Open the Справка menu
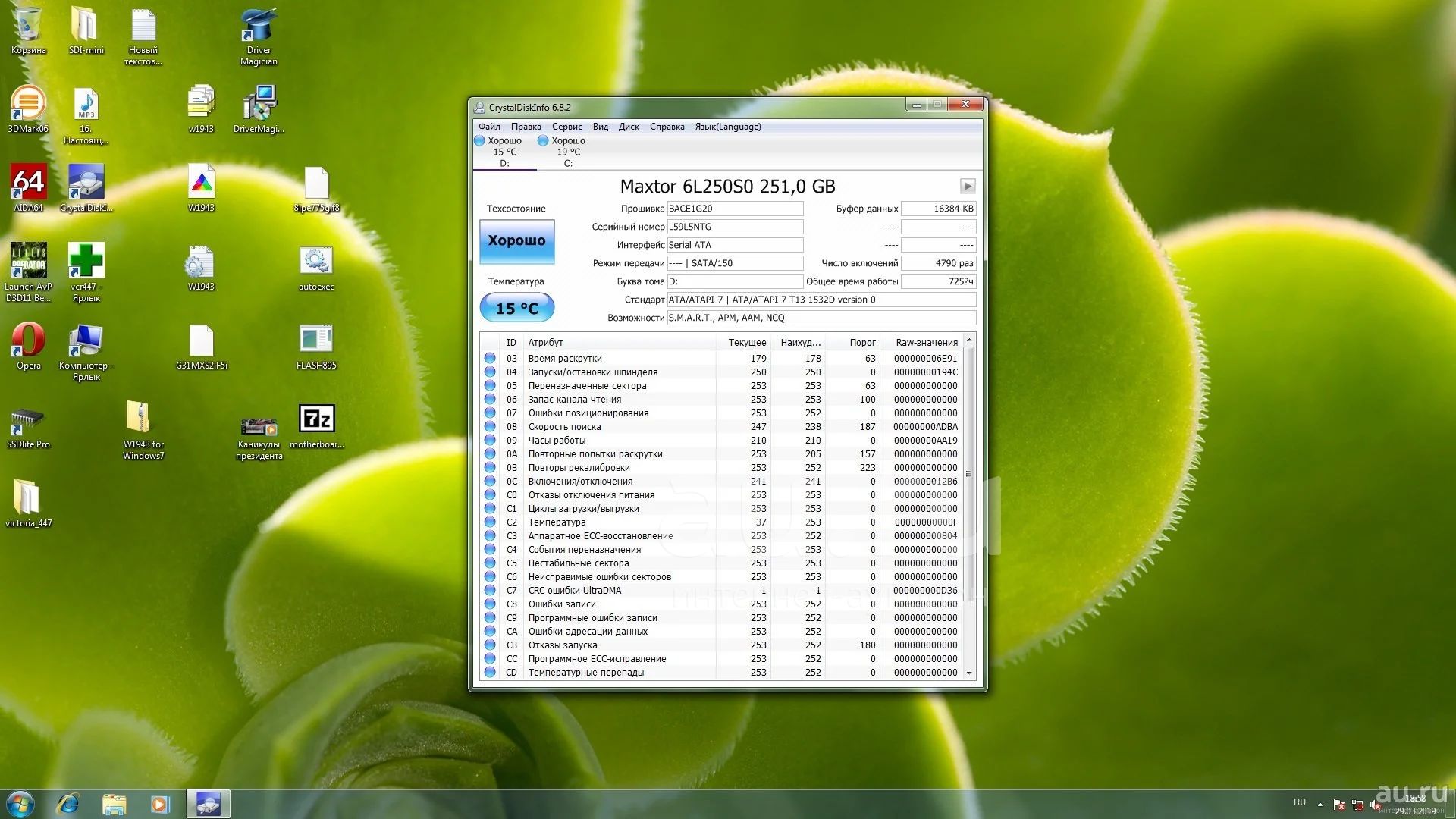Viewport: 1456px width, 819px height. click(667, 127)
